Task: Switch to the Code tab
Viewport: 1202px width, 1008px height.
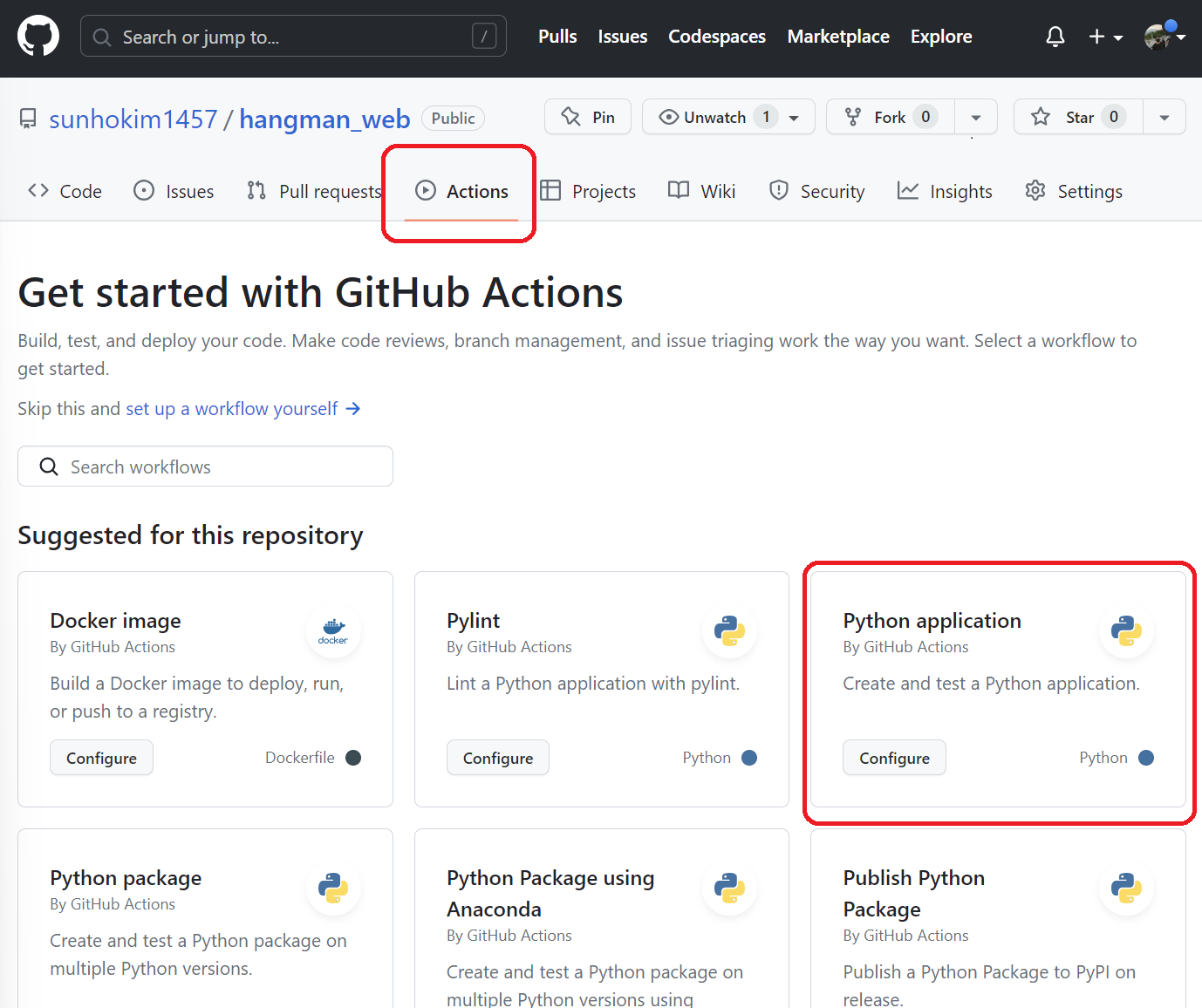Action: coord(65,191)
